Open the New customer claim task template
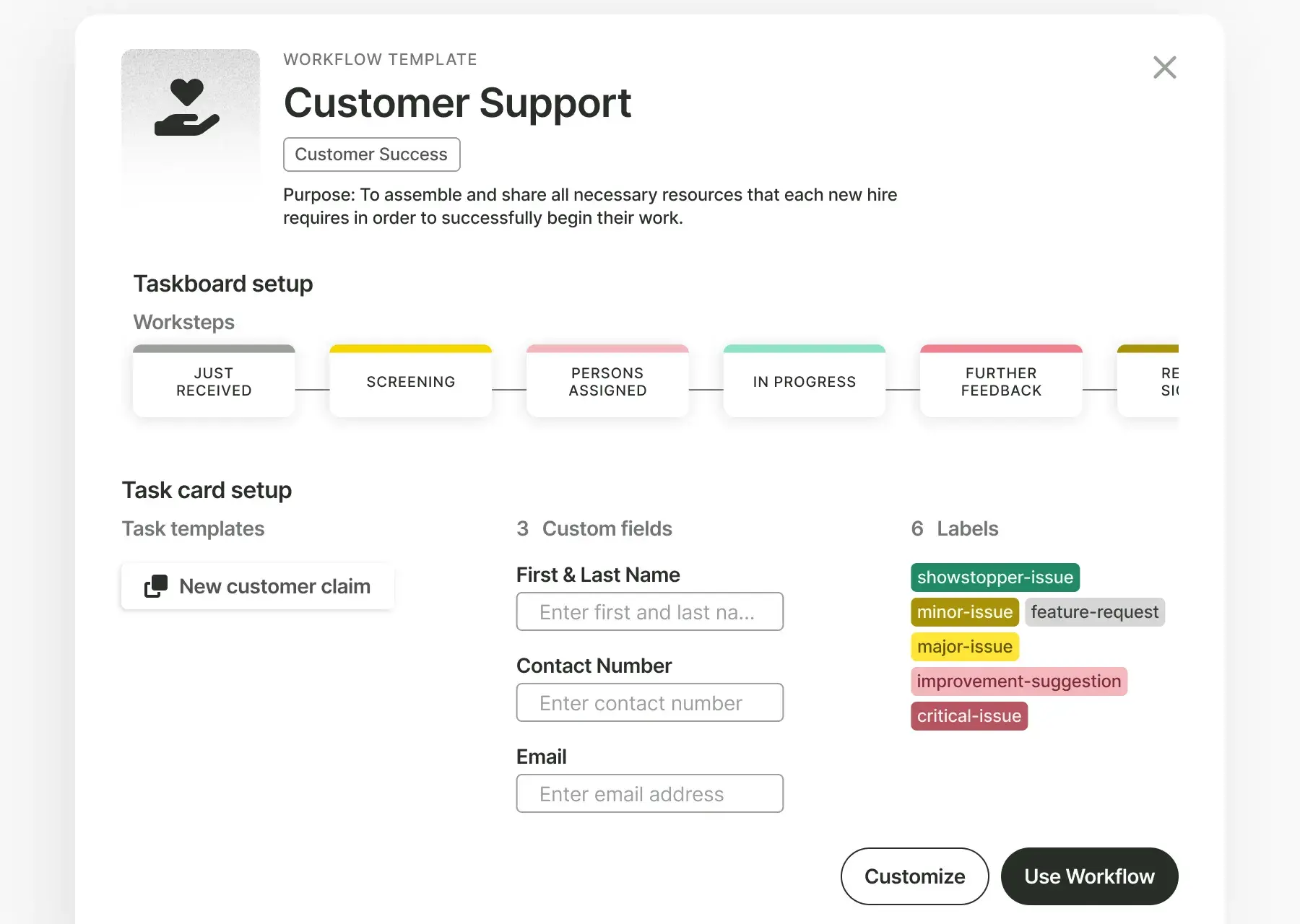The width and height of the screenshot is (1300, 924). tap(274, 586)
